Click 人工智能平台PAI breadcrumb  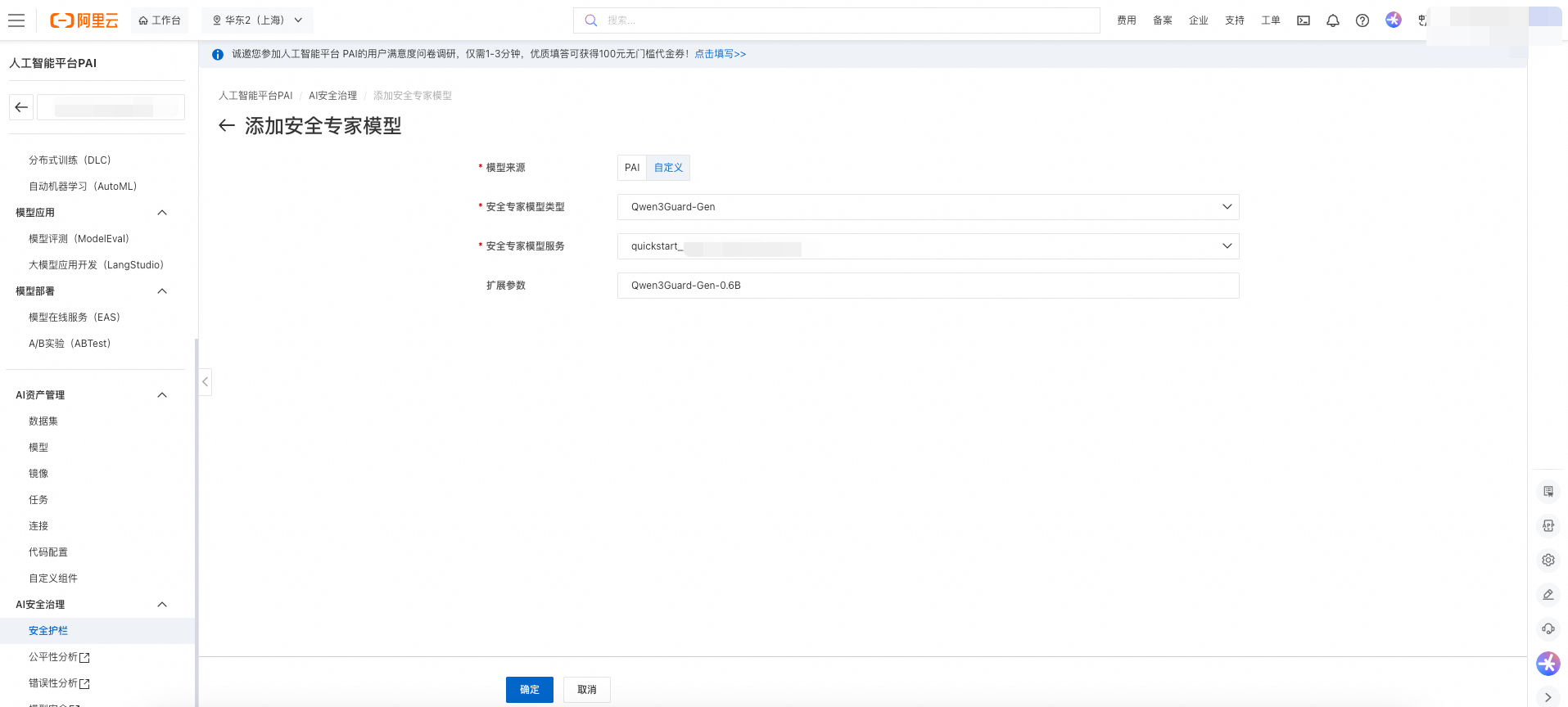[255, 96]
